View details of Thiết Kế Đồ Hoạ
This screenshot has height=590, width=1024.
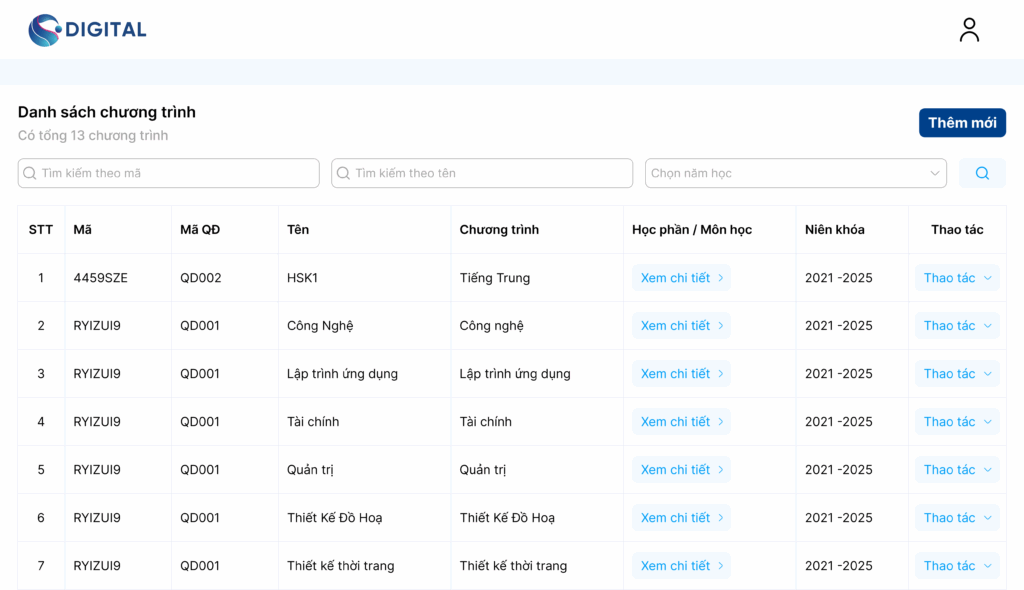(681, 518)
